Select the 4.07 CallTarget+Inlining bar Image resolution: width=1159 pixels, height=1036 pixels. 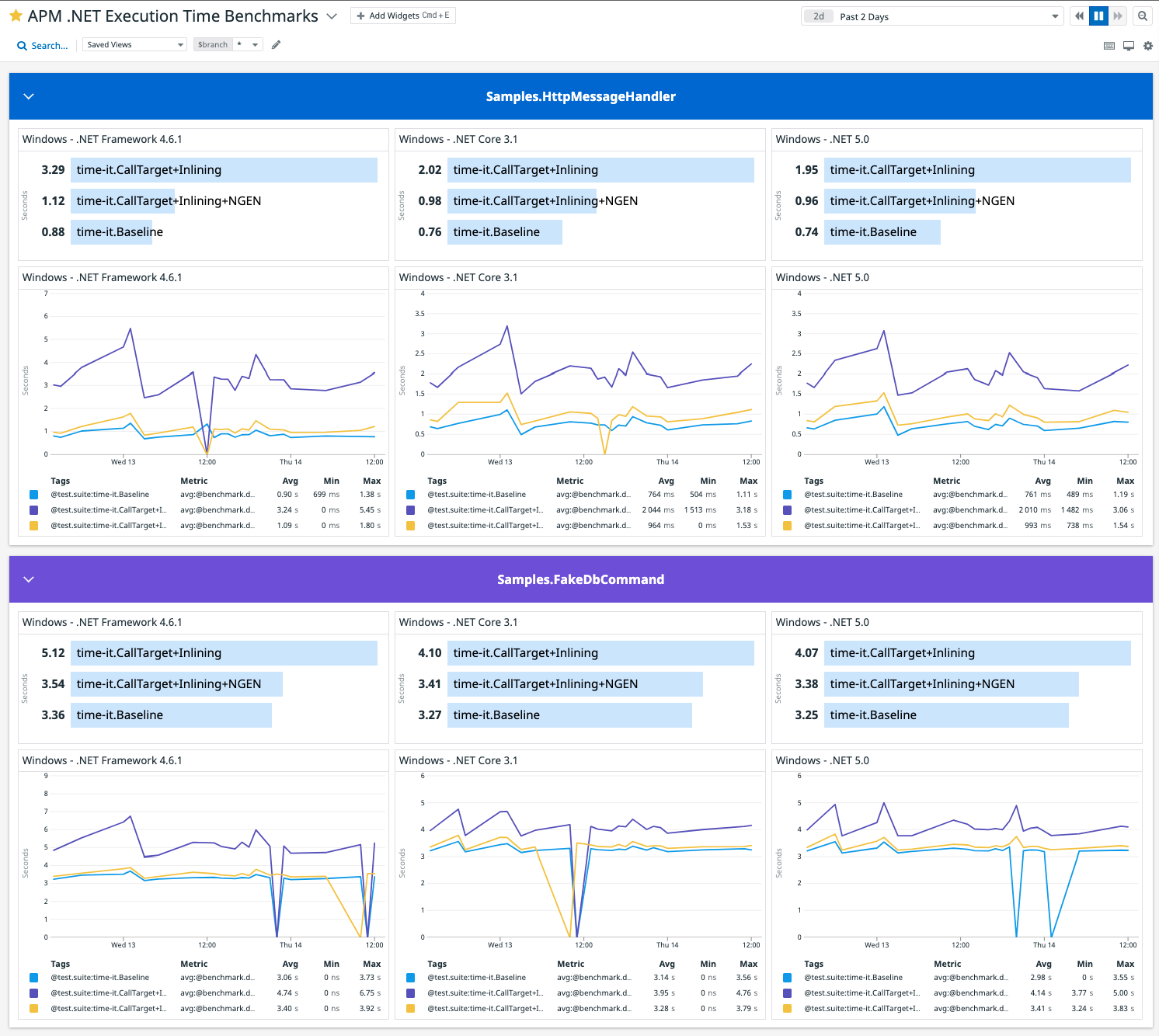pos(977,653)
